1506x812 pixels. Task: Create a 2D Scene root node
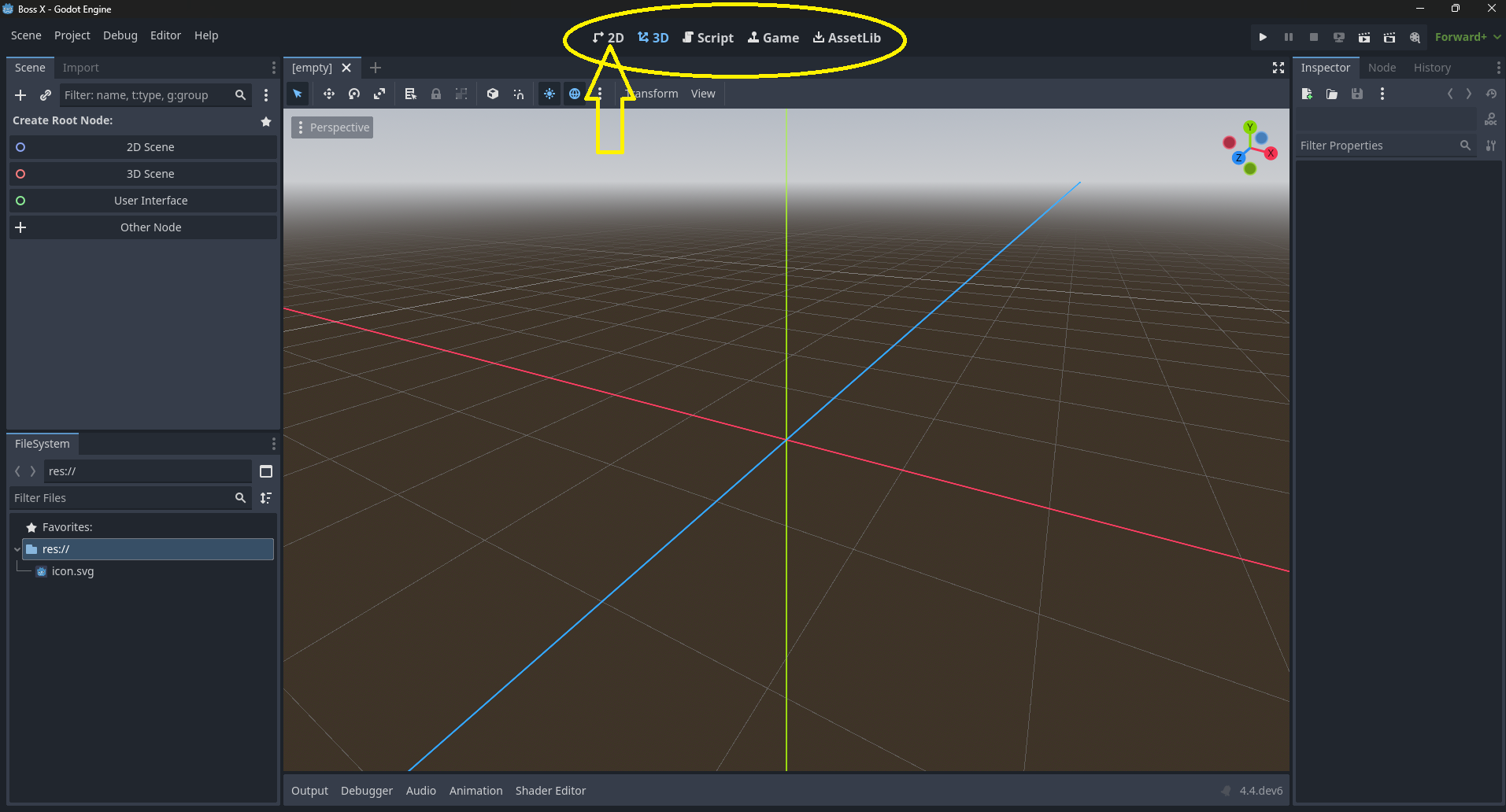click(143, 147)
